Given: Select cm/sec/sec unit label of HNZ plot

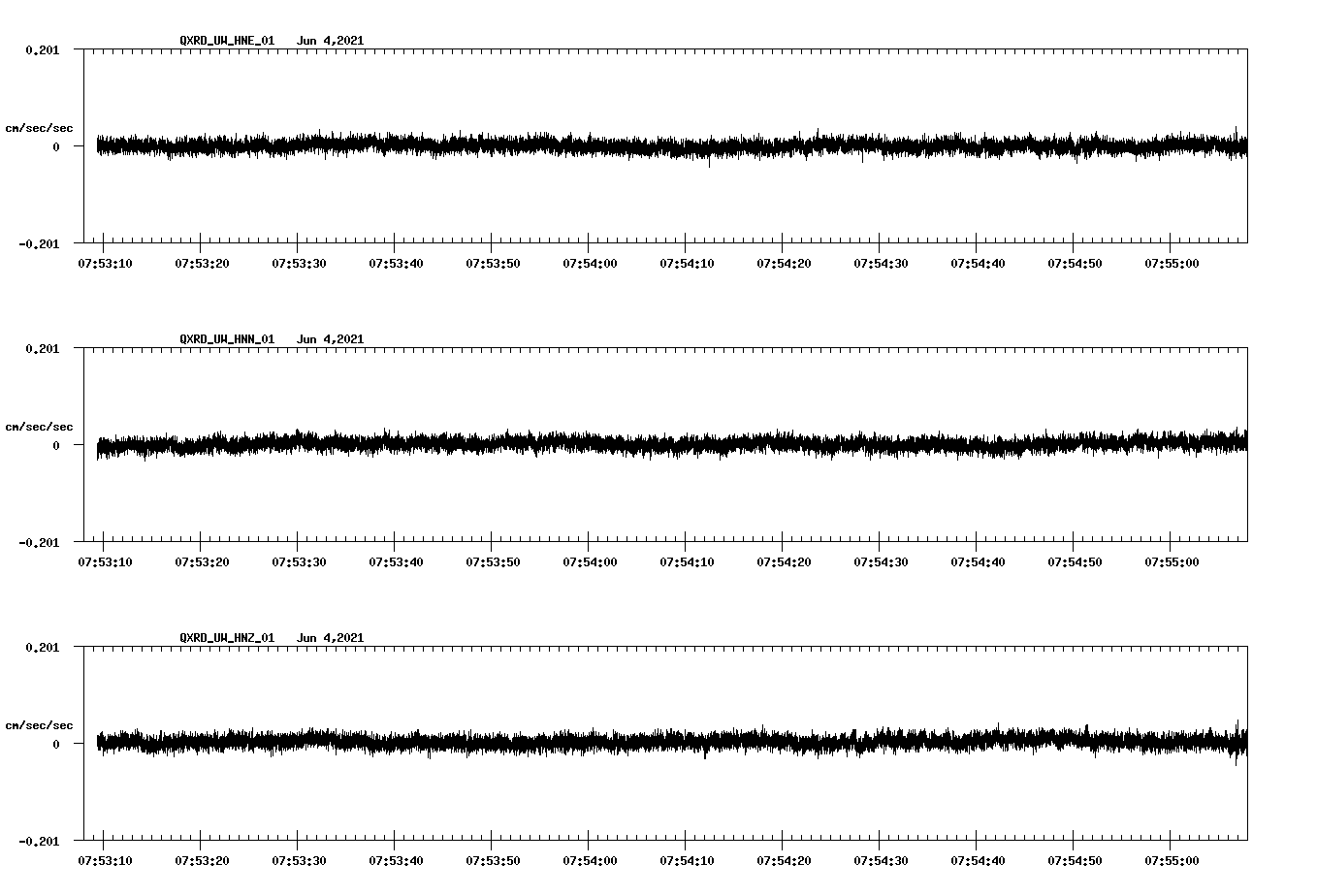Looking at the screenshot, I should coord(39,725).
